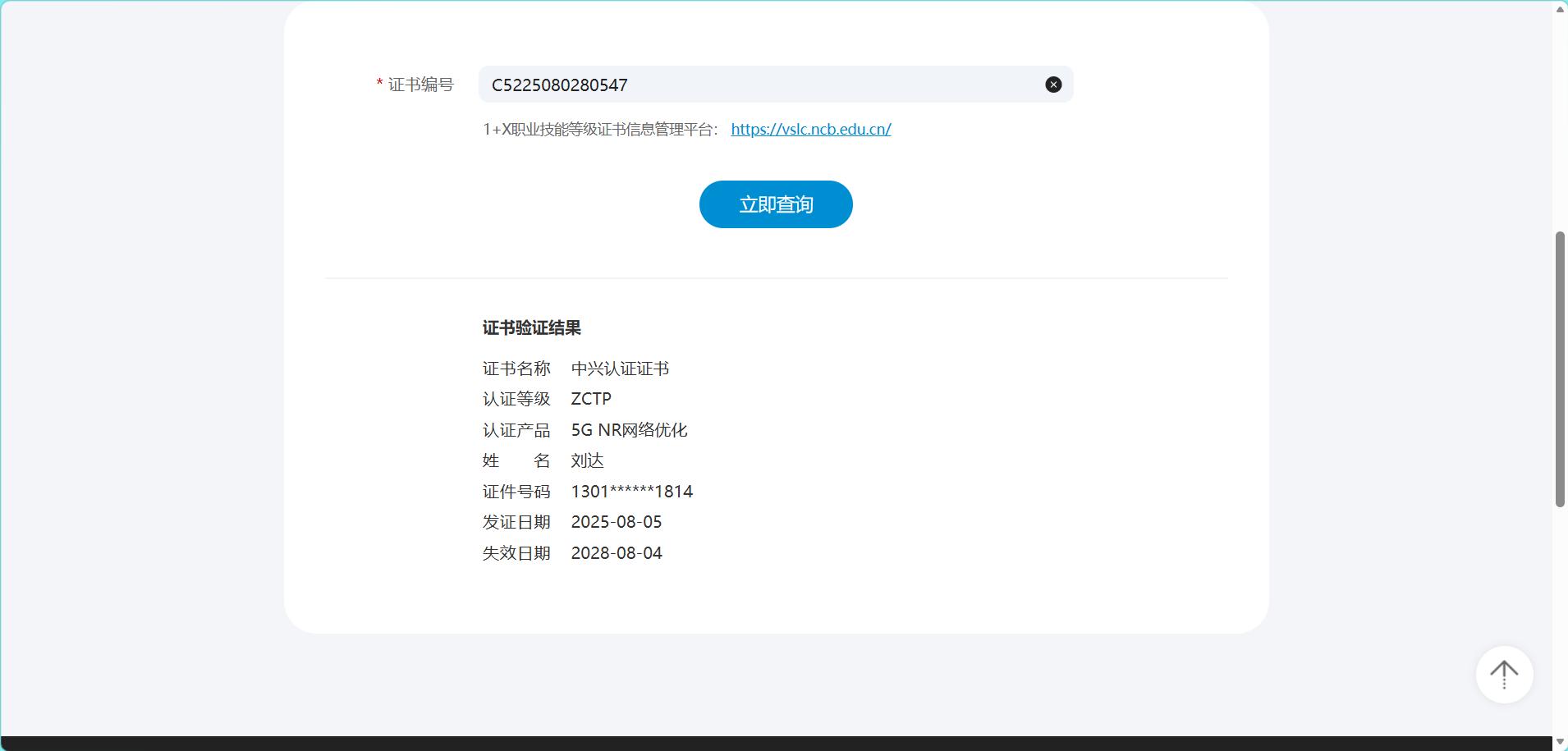Click the 证书验证结果 heading
The height and width of the screenshot is (751, 1568).
click(531, 328)
